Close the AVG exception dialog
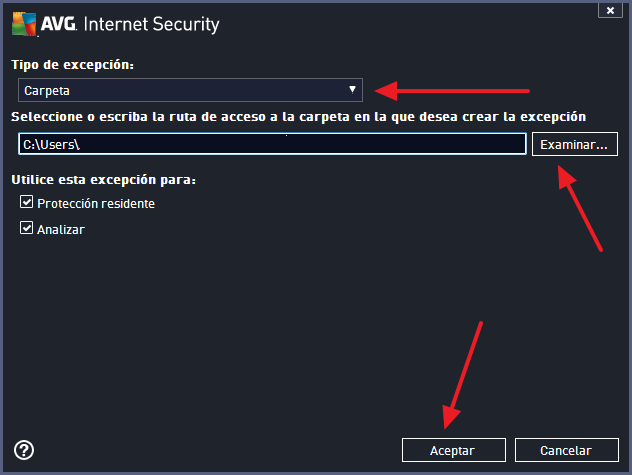Viewport: 632px width, 475px height. 605,10
